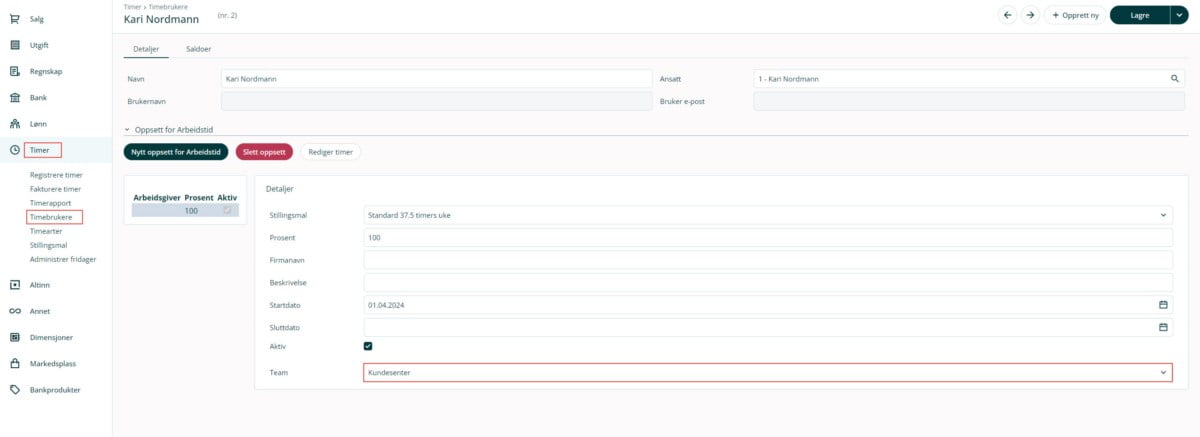Click the Markedsplass bag icon
The width and height of the screenshot is (1200, 437).
[15, 364]
